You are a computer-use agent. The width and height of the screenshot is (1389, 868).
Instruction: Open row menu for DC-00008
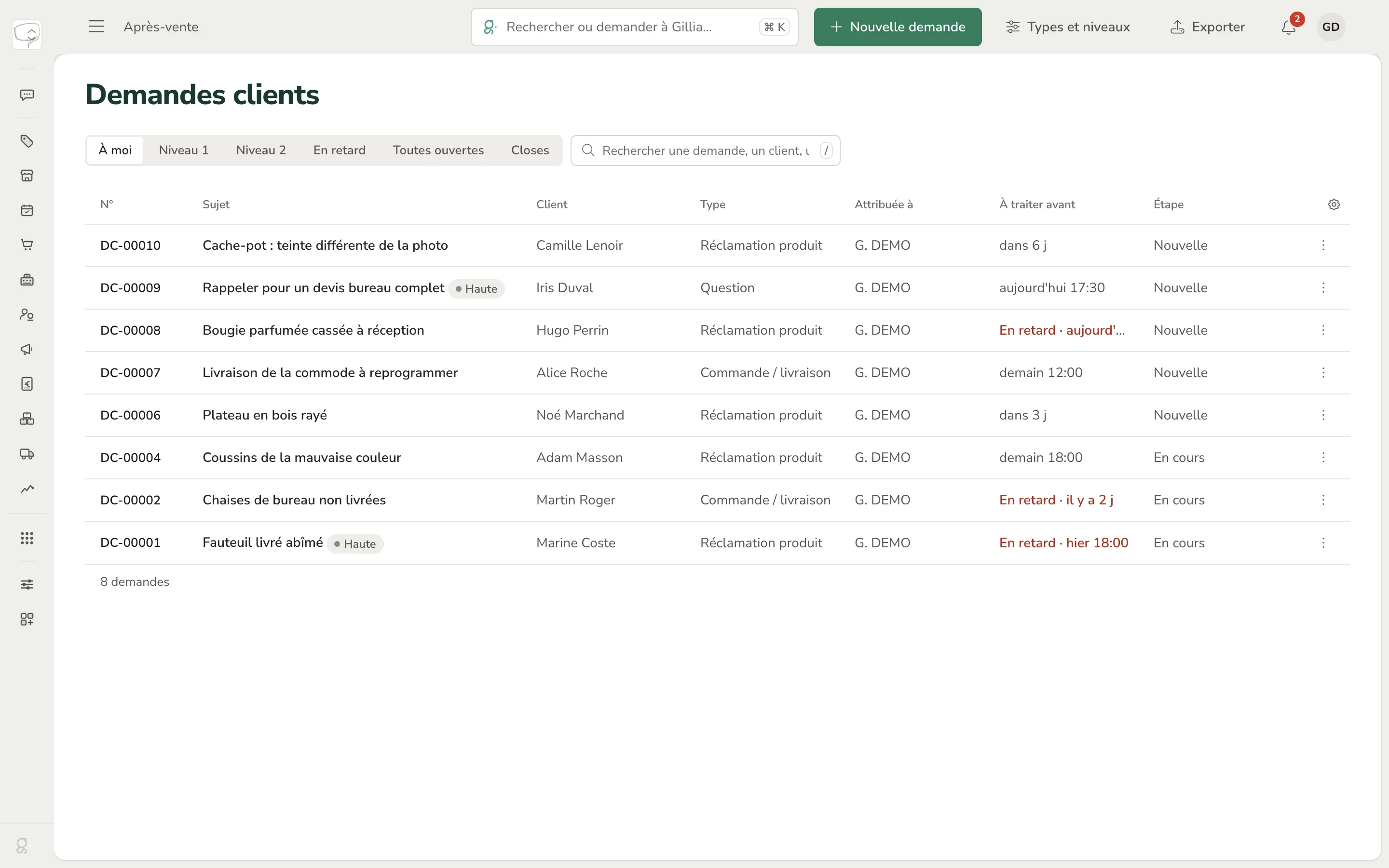(1323, 330)
